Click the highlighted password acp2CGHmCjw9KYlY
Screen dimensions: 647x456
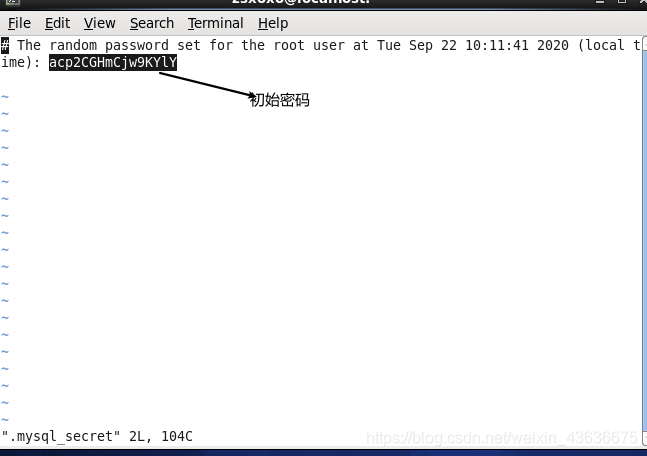113,62
